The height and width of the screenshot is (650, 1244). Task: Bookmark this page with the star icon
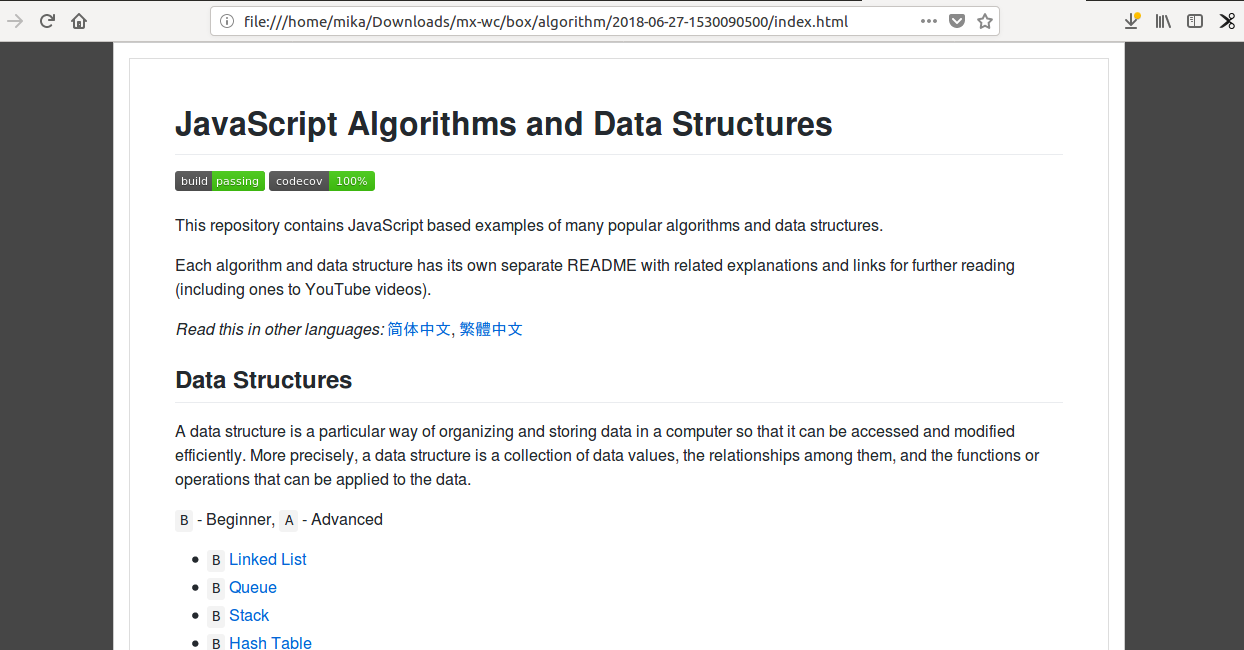pyautogui.click(x=985, y=21)
